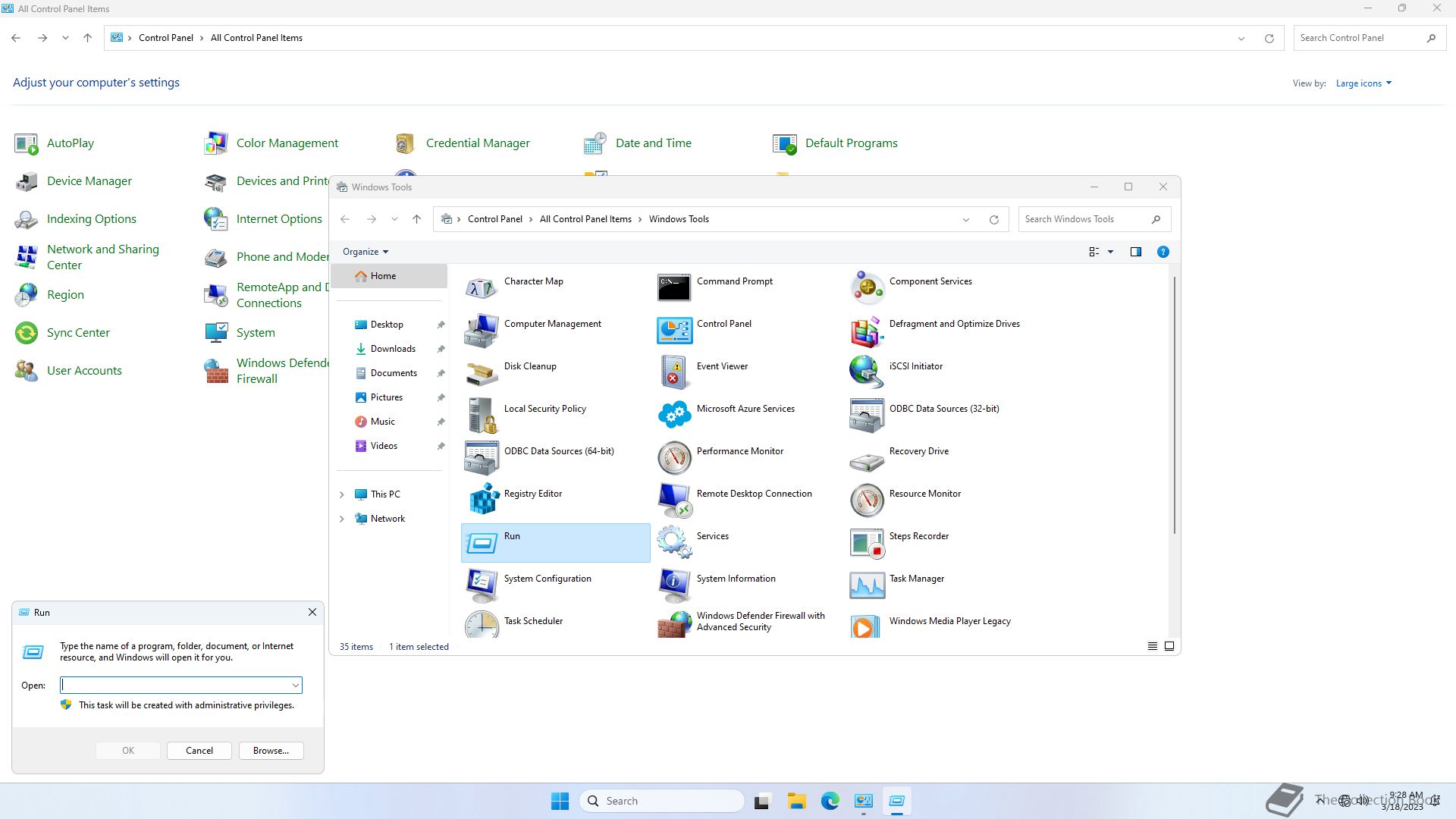
Task: Open the Task Manager icon
Action: point(867,585)
